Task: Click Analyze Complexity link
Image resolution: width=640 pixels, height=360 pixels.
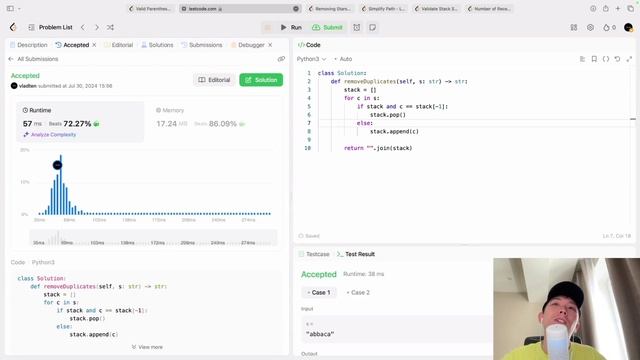Action: (x=50, y=135)
